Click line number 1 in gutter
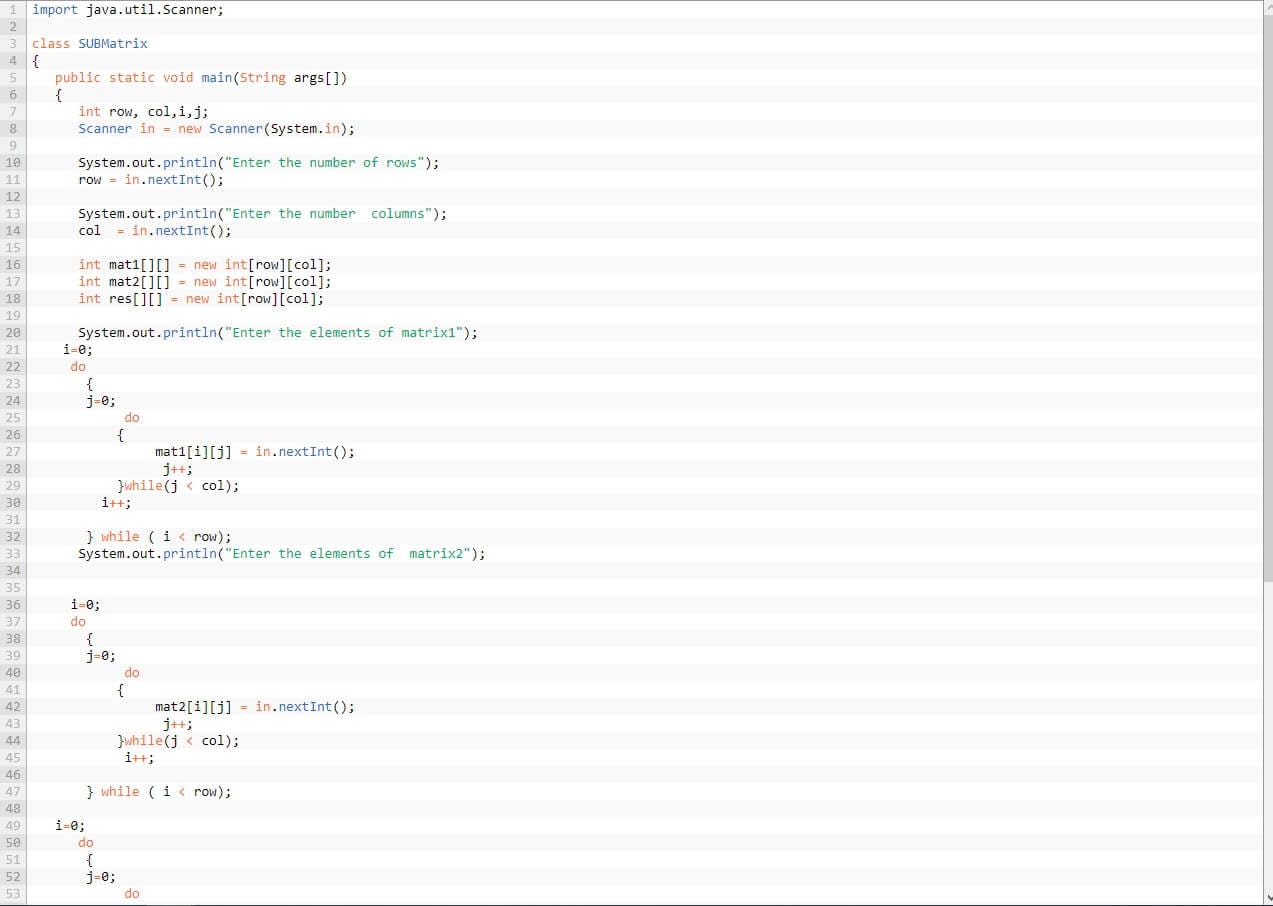 click(x=12, y=9)
